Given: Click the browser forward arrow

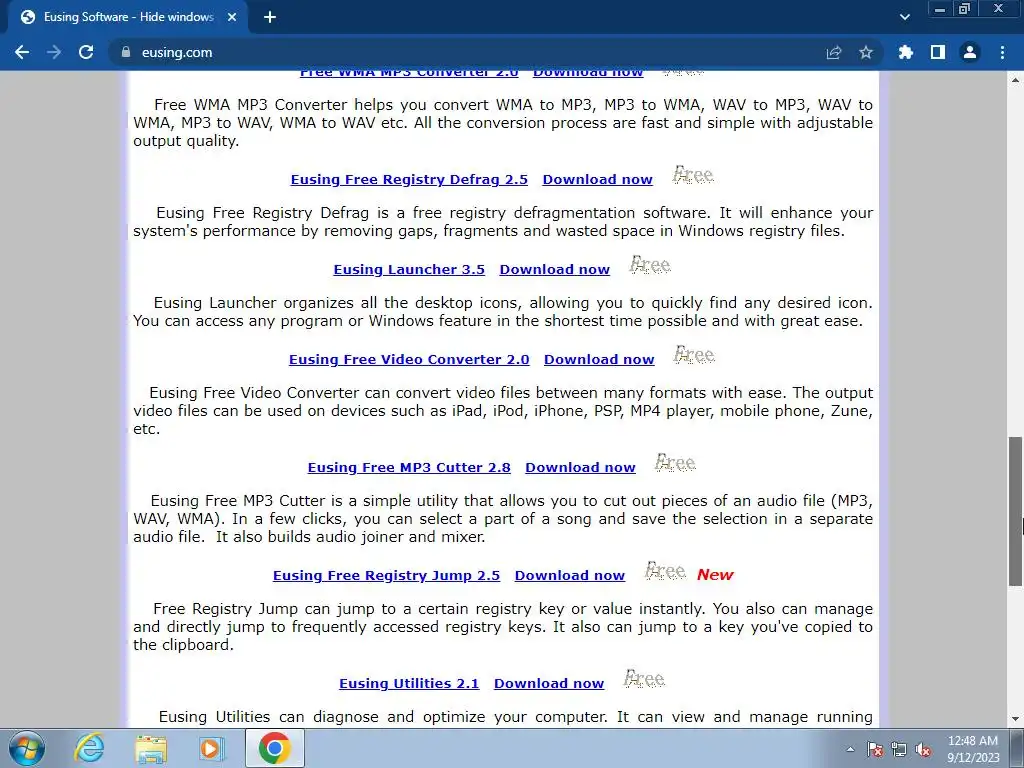Looking at the screenshot, I should pyautogui.click(x=54, y=52).
